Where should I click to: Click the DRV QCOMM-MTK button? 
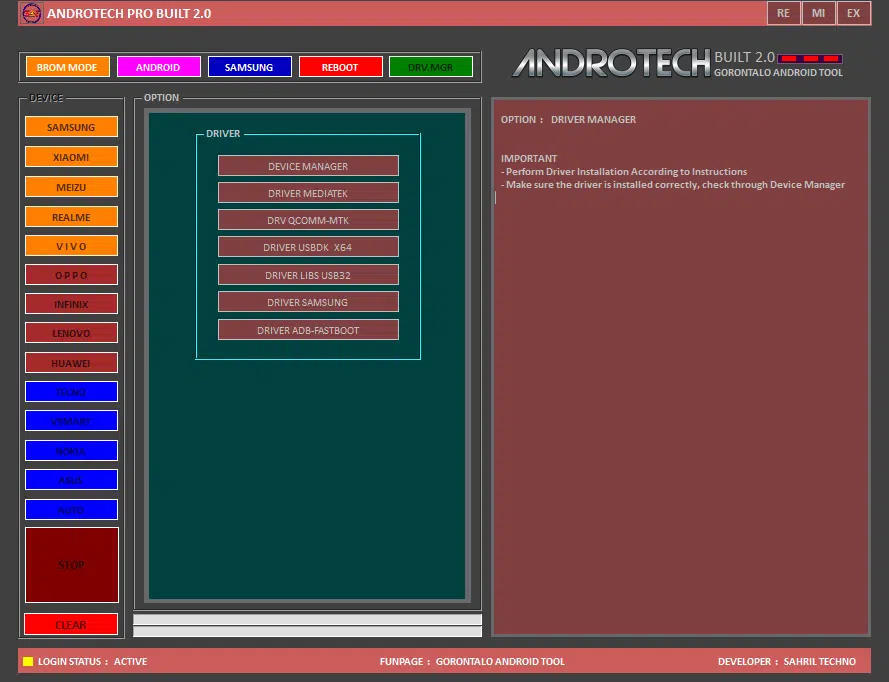pyautogui.click(x=308, y=220)
